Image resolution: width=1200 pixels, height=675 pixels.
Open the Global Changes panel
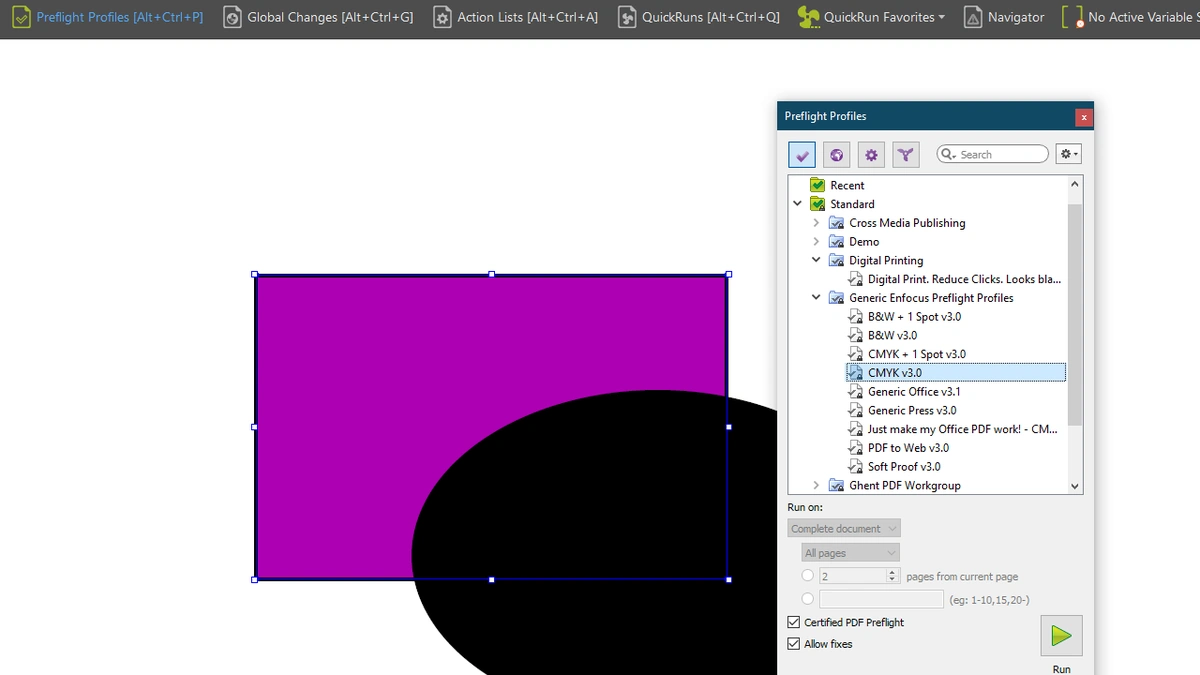pyautogui.click(x=318, y=17)
